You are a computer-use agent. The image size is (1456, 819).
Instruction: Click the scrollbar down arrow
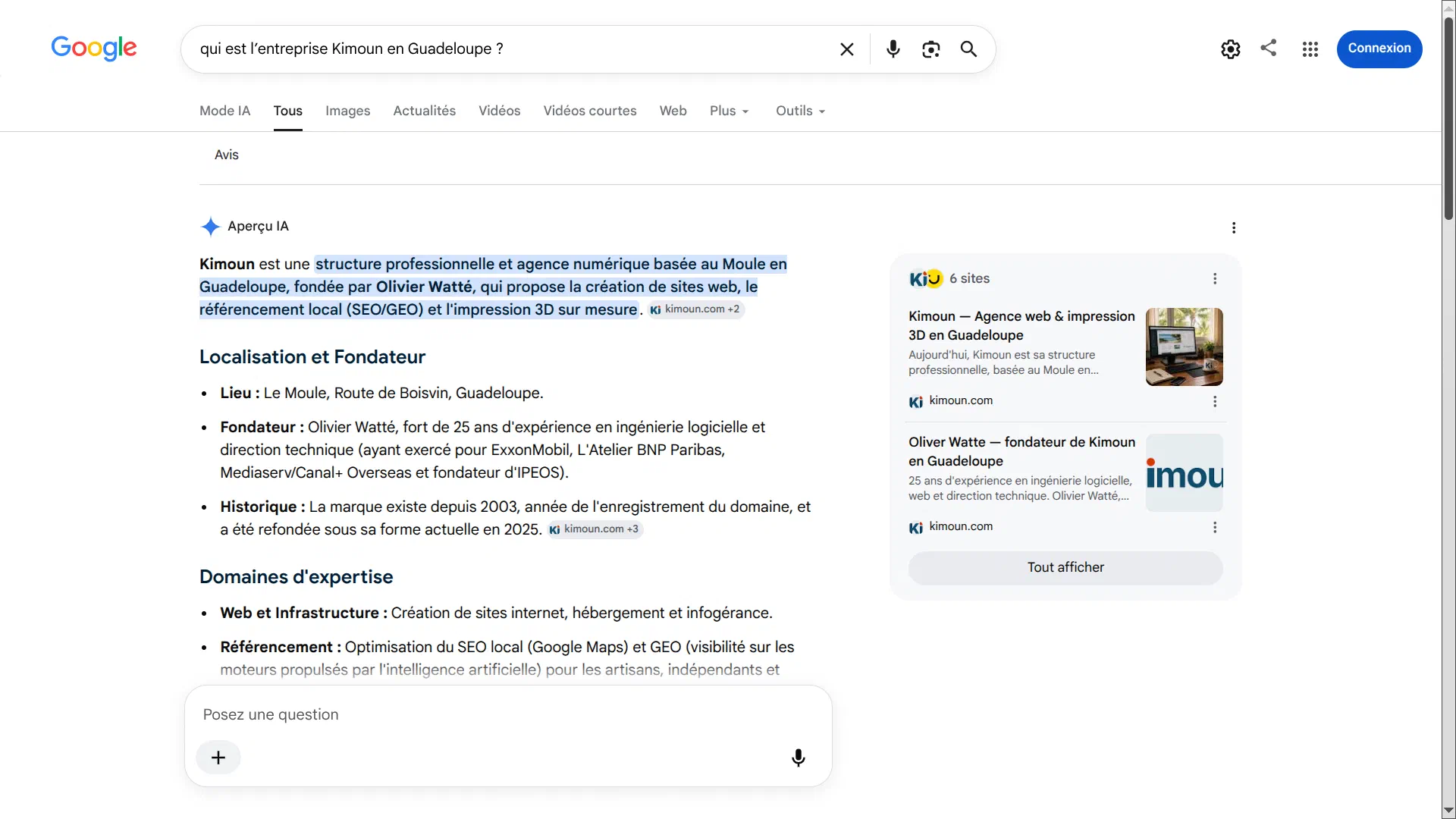[x=1448, y=811]
